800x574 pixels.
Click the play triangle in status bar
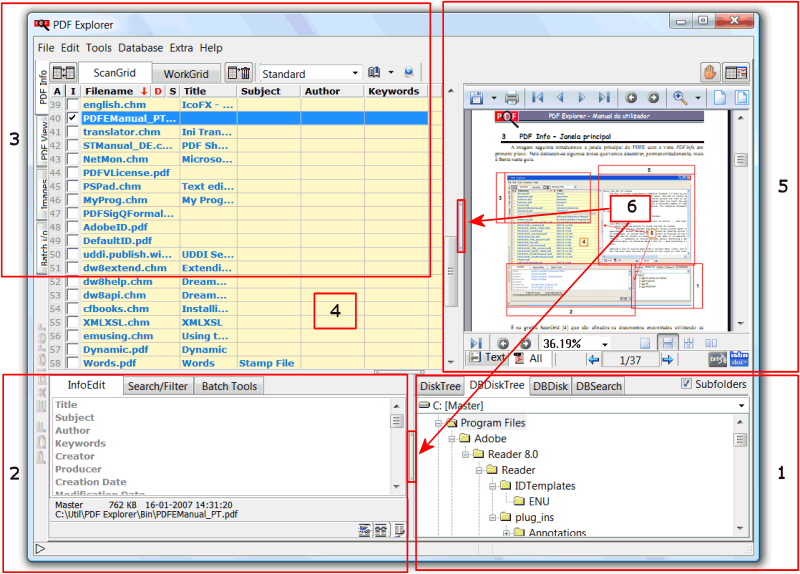(40, 548)
